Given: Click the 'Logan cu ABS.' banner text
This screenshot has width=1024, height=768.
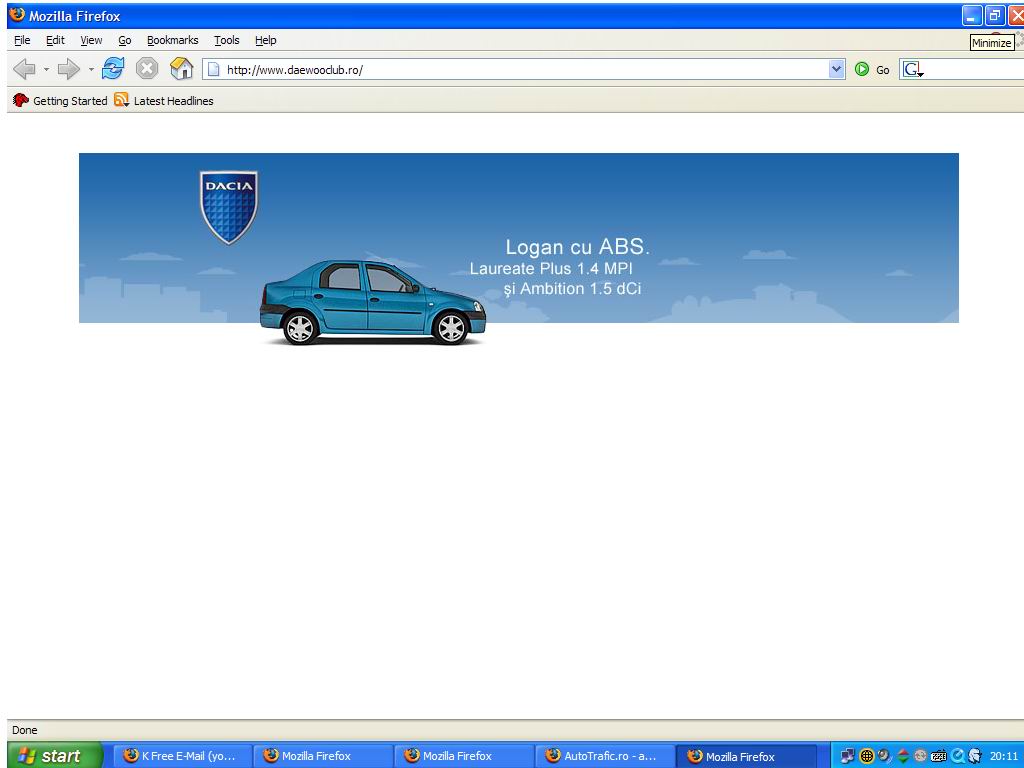Looking at the screenshot, I should (x=577, y=247).
